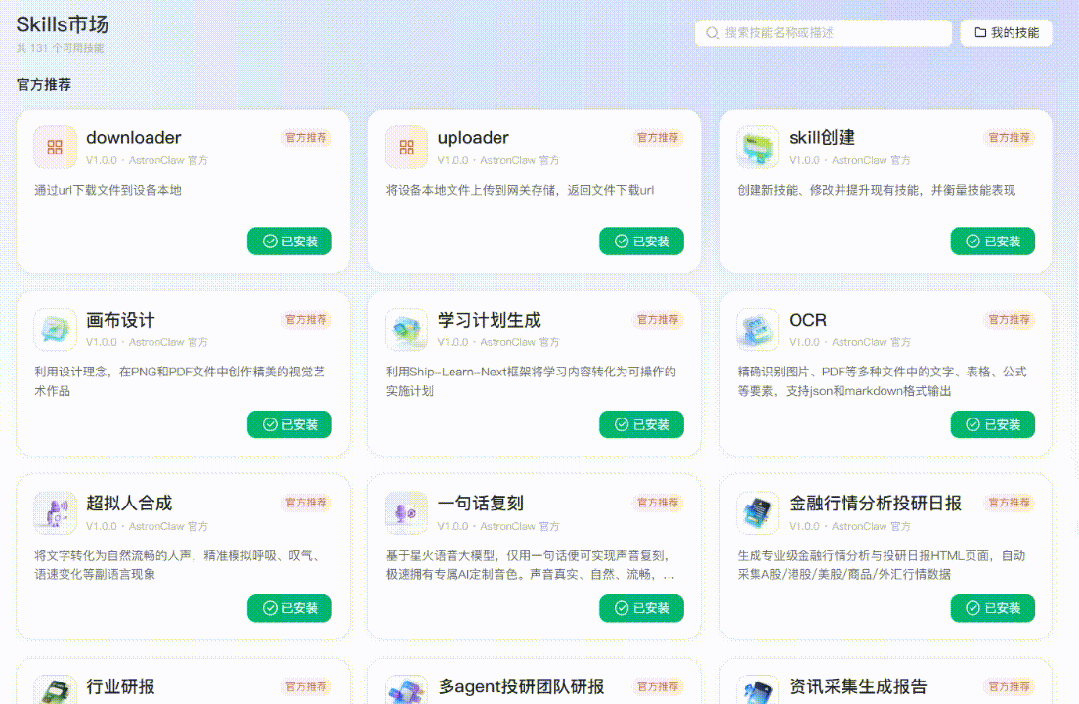Image resolution: width=1079 pixels, height=704 pixels.
Task: Click the 已安装 button on downloader card
Action: [x=289, y=241]
